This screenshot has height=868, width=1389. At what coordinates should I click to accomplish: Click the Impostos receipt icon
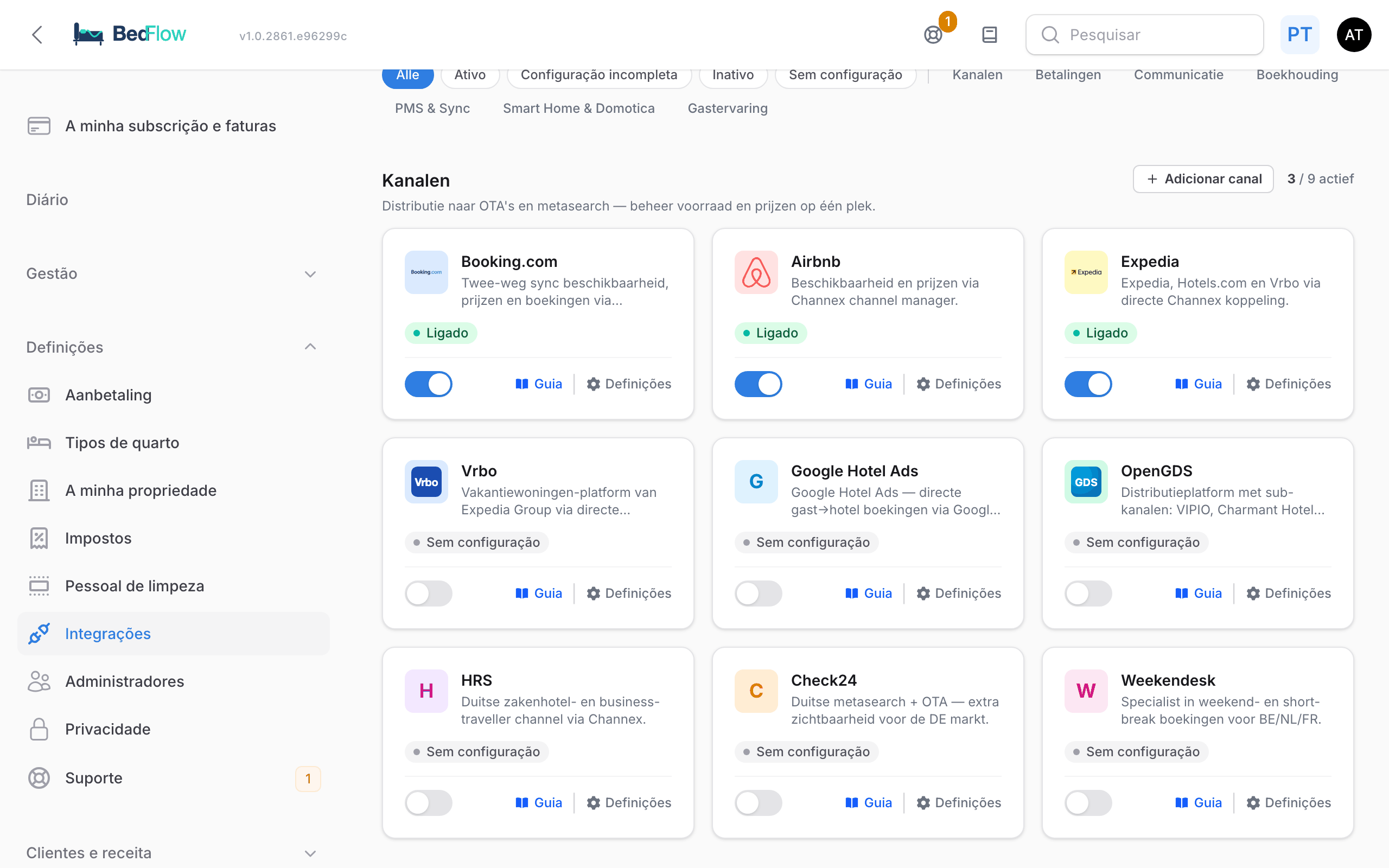coord(39,539)
